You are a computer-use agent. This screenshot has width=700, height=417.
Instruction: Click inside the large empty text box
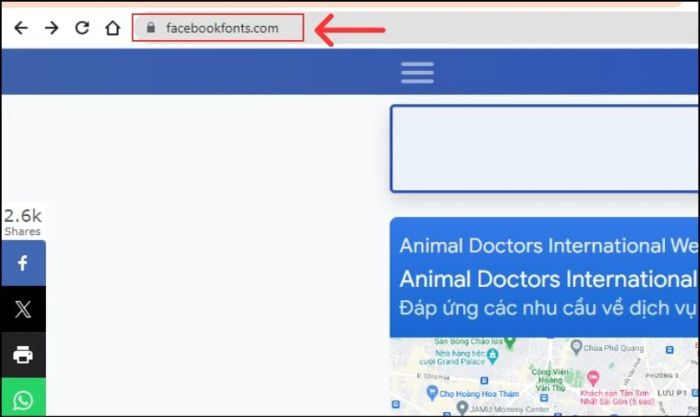545,149
